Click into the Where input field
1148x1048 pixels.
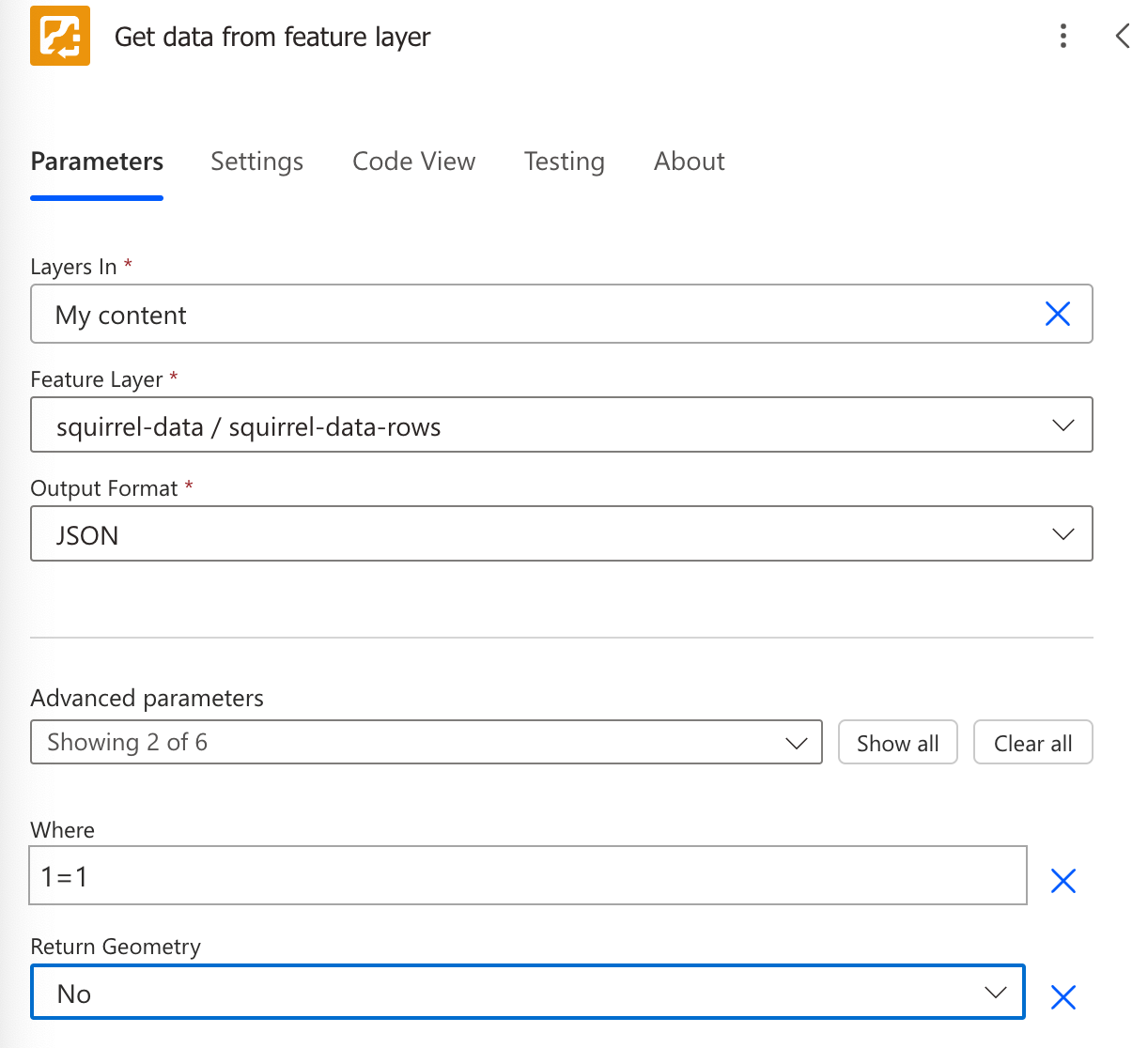(526, 876)
